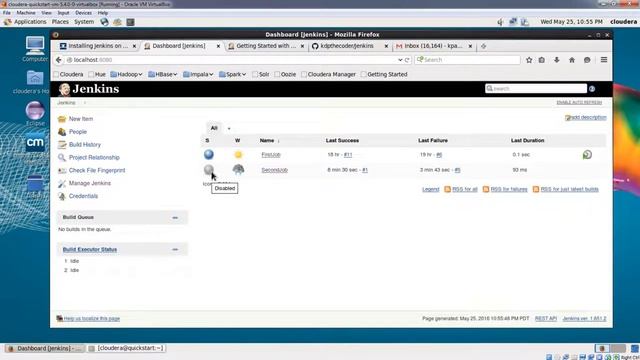Image resolution: width=640 pixels, height=360 pixels.
Task: Switch to Gmail Inbox tab
Action: [x=434, y=46]
